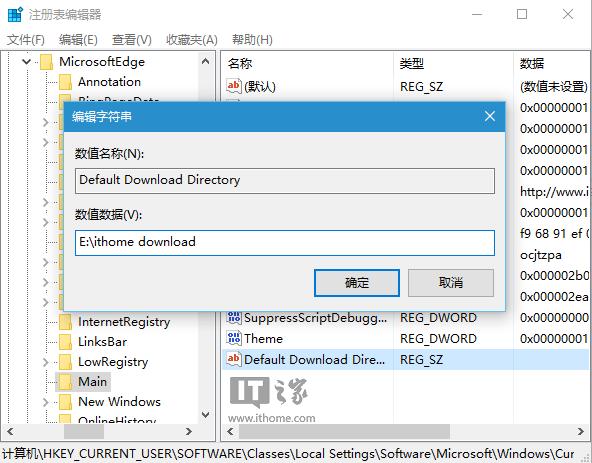Expand the LowRegistry tree node

(46, 362)
